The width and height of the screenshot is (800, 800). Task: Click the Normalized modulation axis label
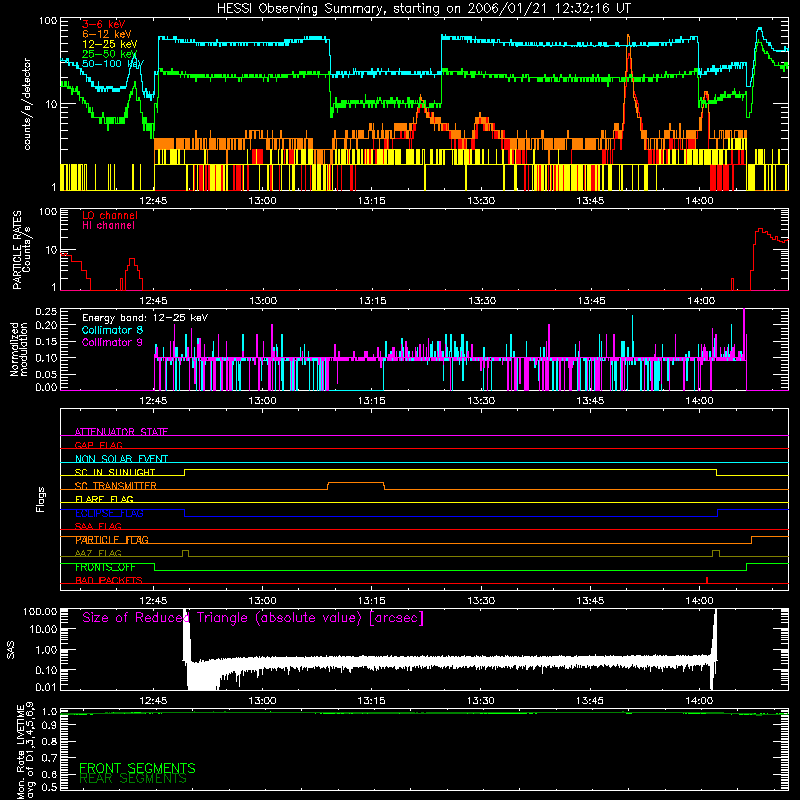(19, 349)
